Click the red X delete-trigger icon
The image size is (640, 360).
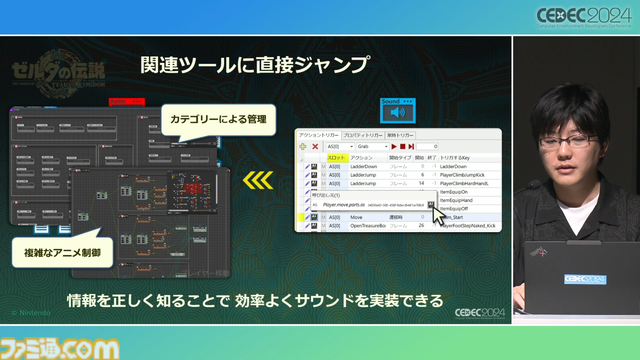click(315, 146)
